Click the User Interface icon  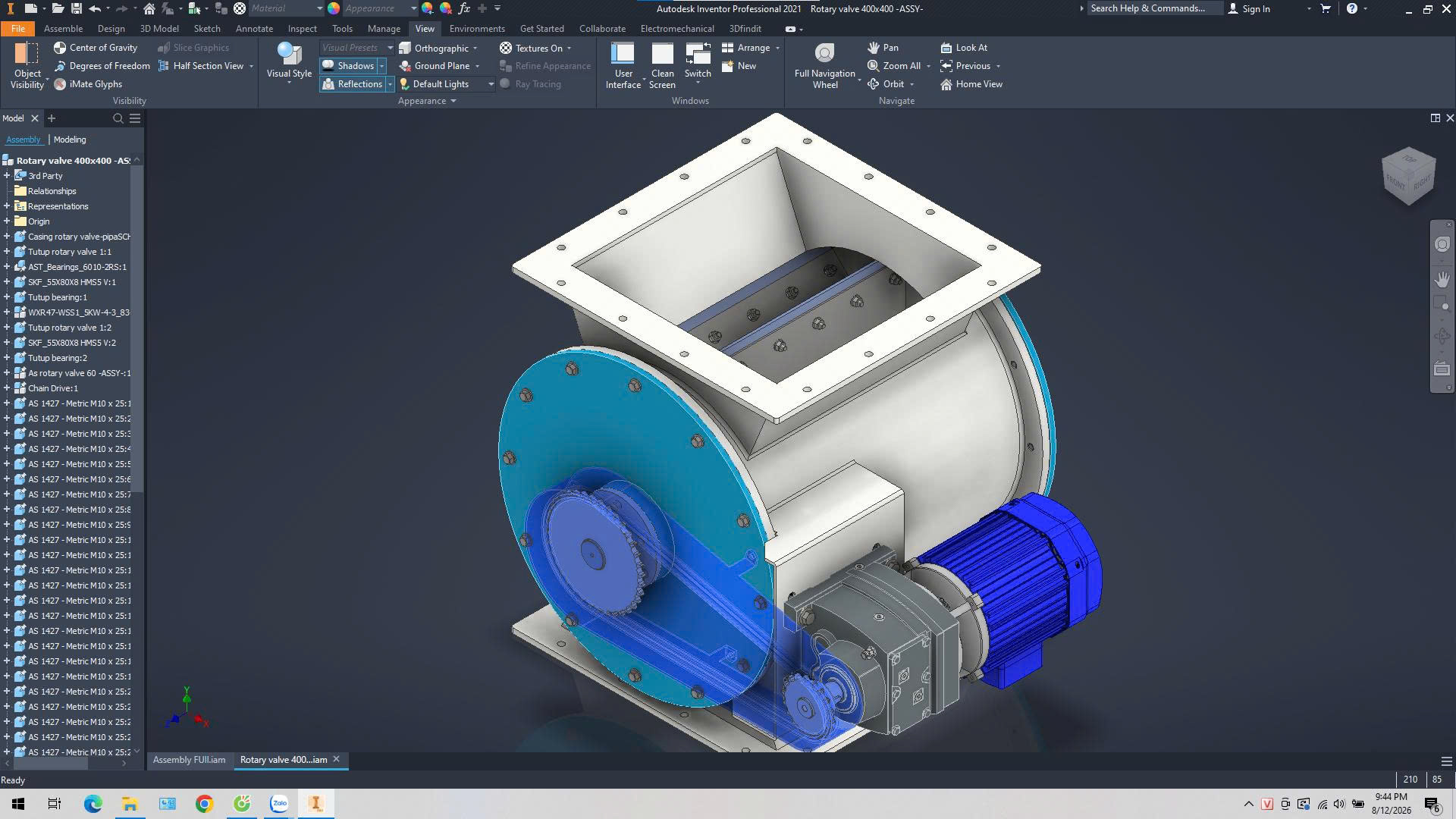coord(623,55)
